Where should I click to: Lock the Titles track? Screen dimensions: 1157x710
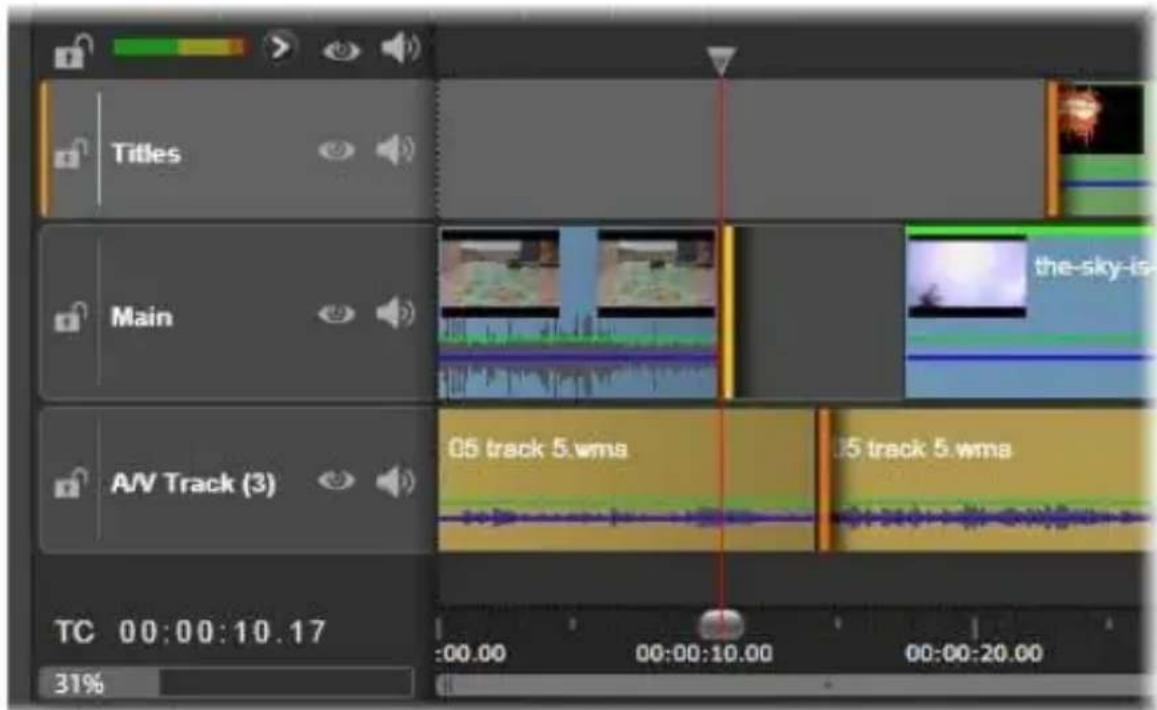[x=72, y=154]
